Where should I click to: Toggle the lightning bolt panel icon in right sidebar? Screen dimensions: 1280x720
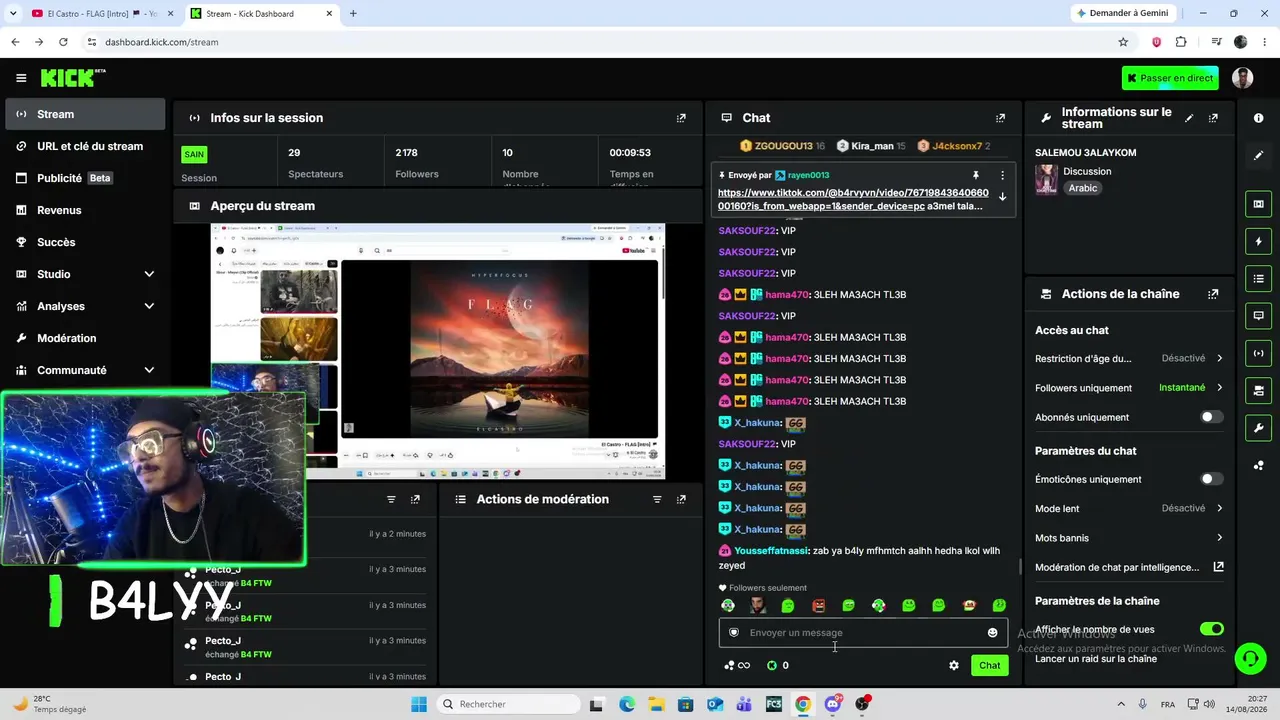1258,241
